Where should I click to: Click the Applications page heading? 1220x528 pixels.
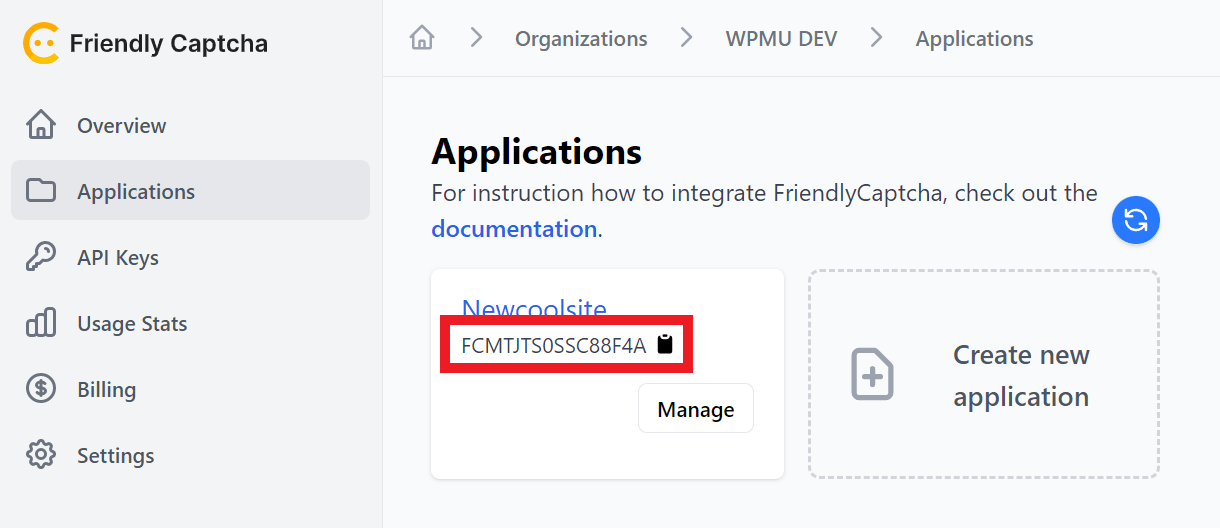[x=537, y=153]
